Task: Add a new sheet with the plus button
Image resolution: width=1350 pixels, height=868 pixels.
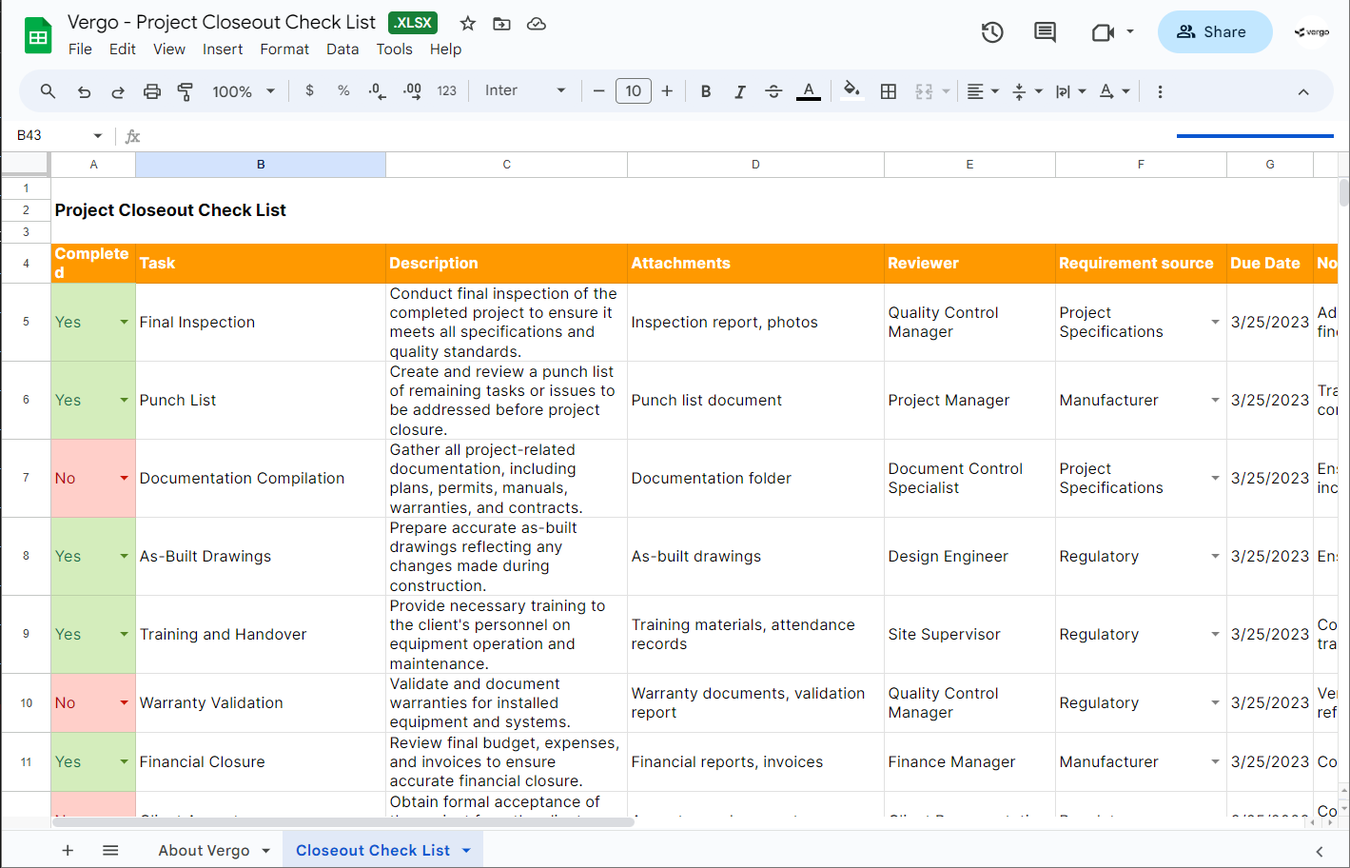Action: pyautogui.click(x=67, y=849)
